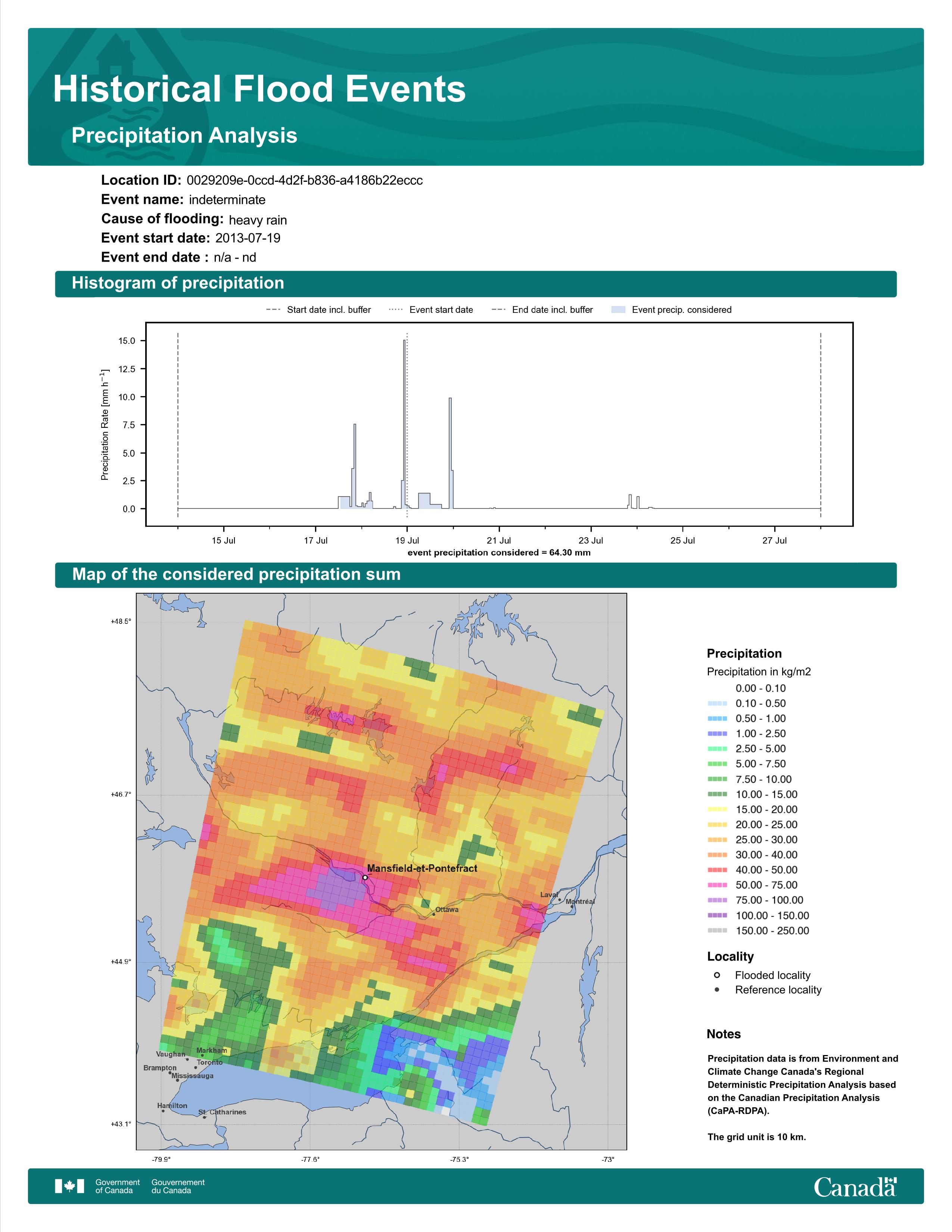Click the Reference locality legend symbol
Image resolution: width=952 pixels, height=1232 pixels.
point(717,989)
